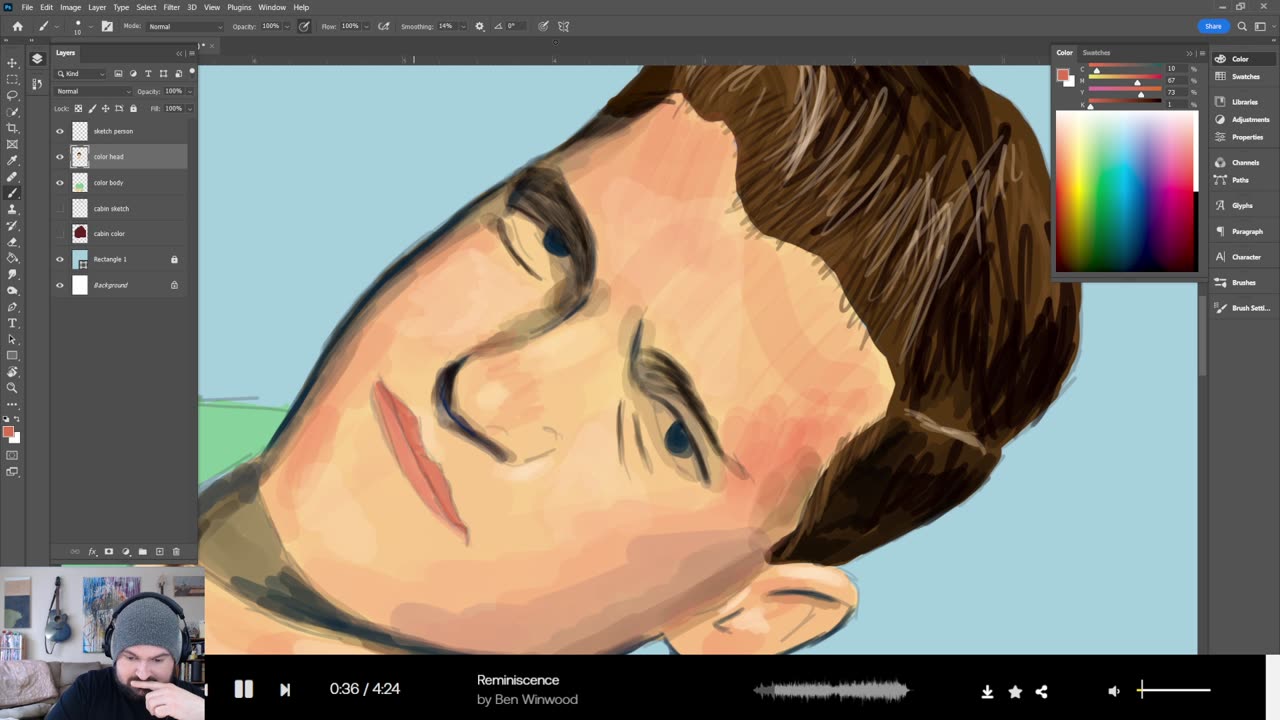Viewport: 1280px width, 720px height.
Task: Open the Window menu
Action: 272,7
